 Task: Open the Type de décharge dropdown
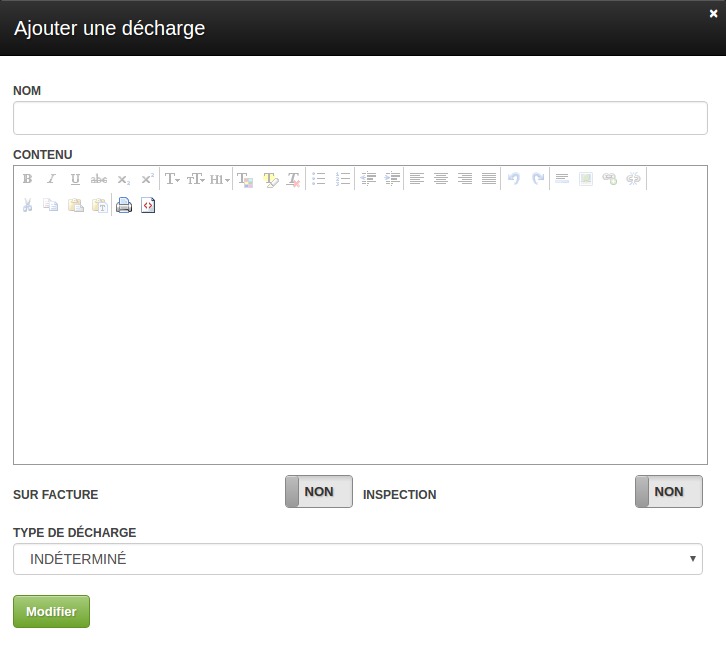[357, 559]
